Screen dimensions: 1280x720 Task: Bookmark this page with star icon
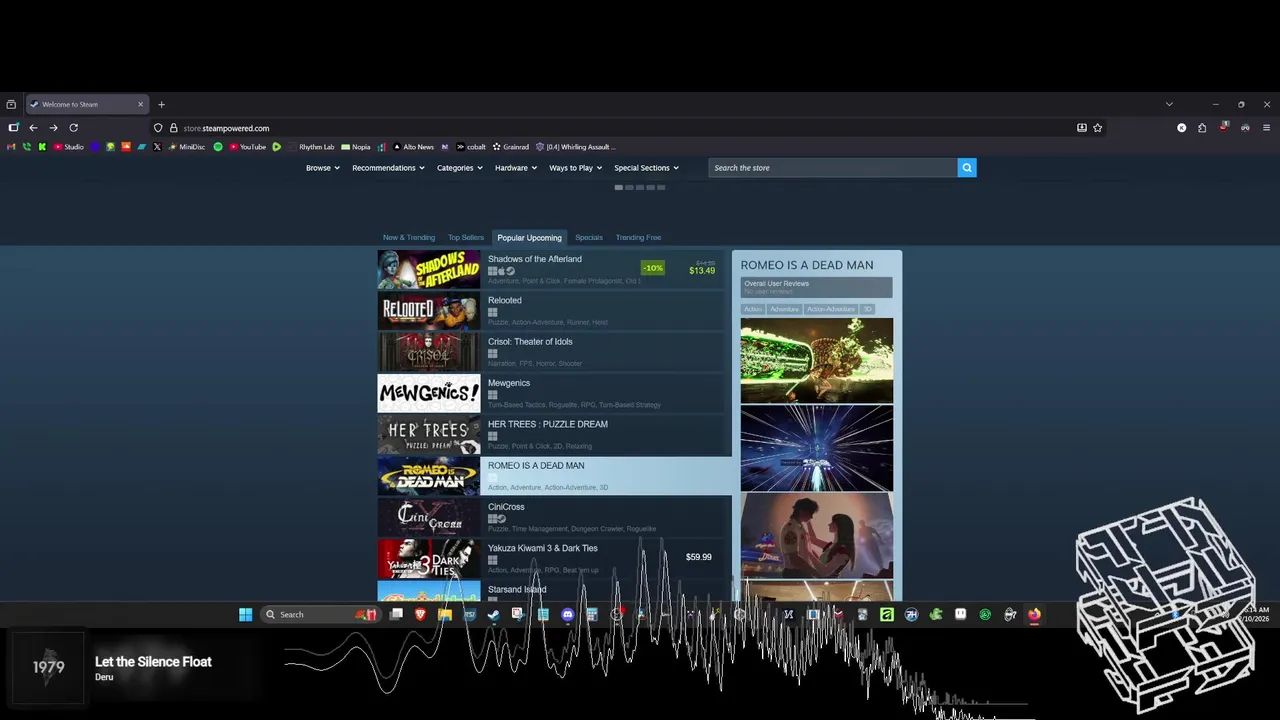click(1097, 128)
